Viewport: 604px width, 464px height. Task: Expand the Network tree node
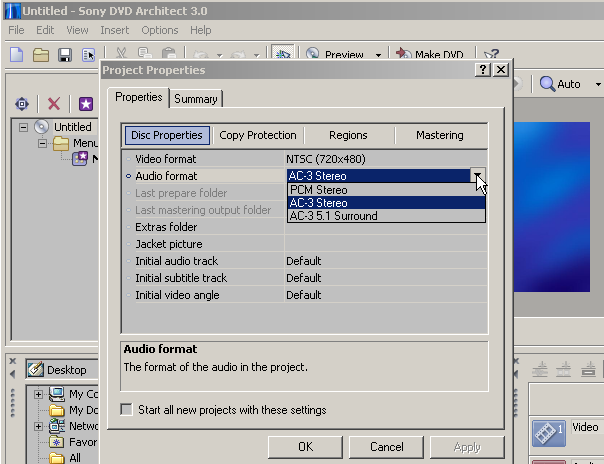click(38, 426)
